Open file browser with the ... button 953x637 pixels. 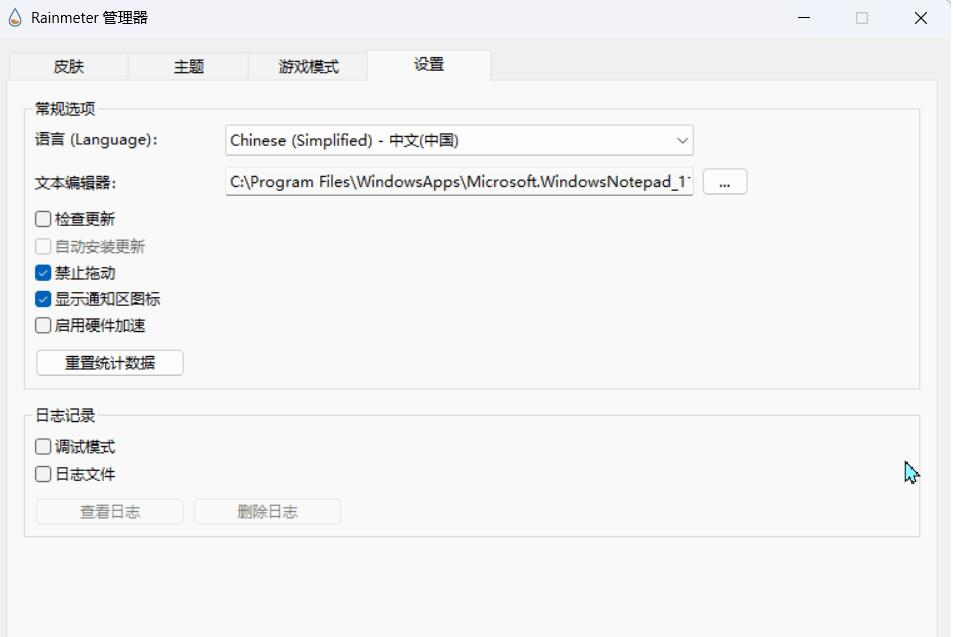pyautogui.click(x=724, y=182)
